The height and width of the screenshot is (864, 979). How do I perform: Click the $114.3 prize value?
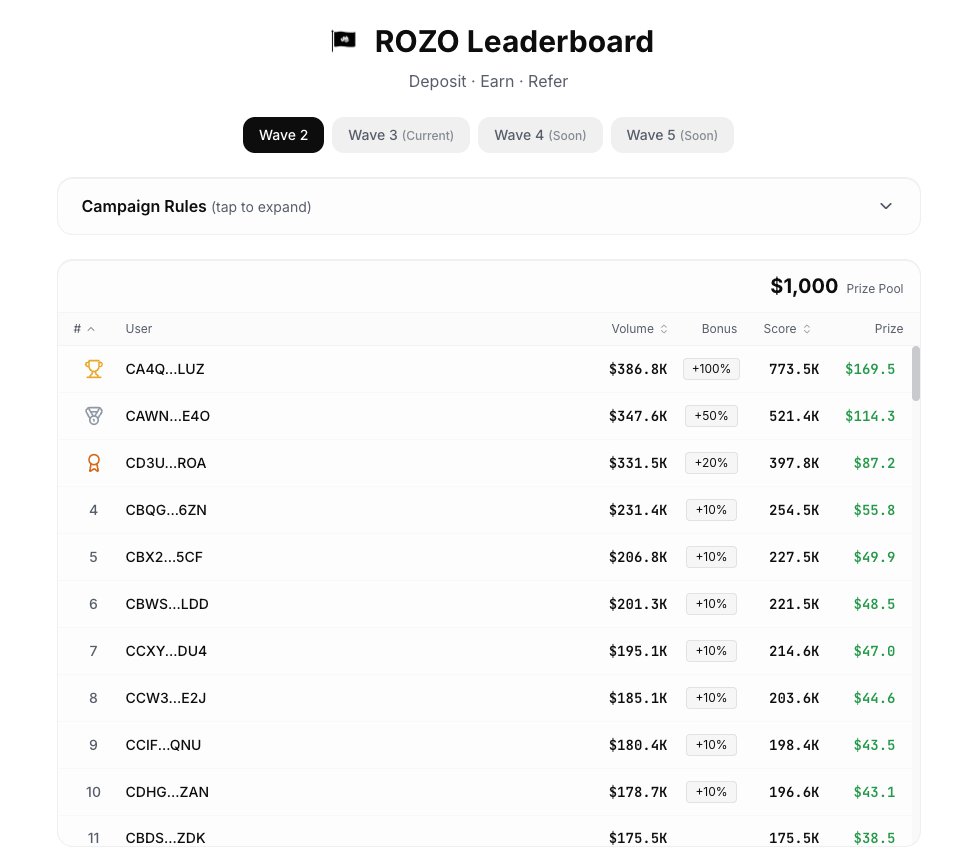(x=870, y=416)
